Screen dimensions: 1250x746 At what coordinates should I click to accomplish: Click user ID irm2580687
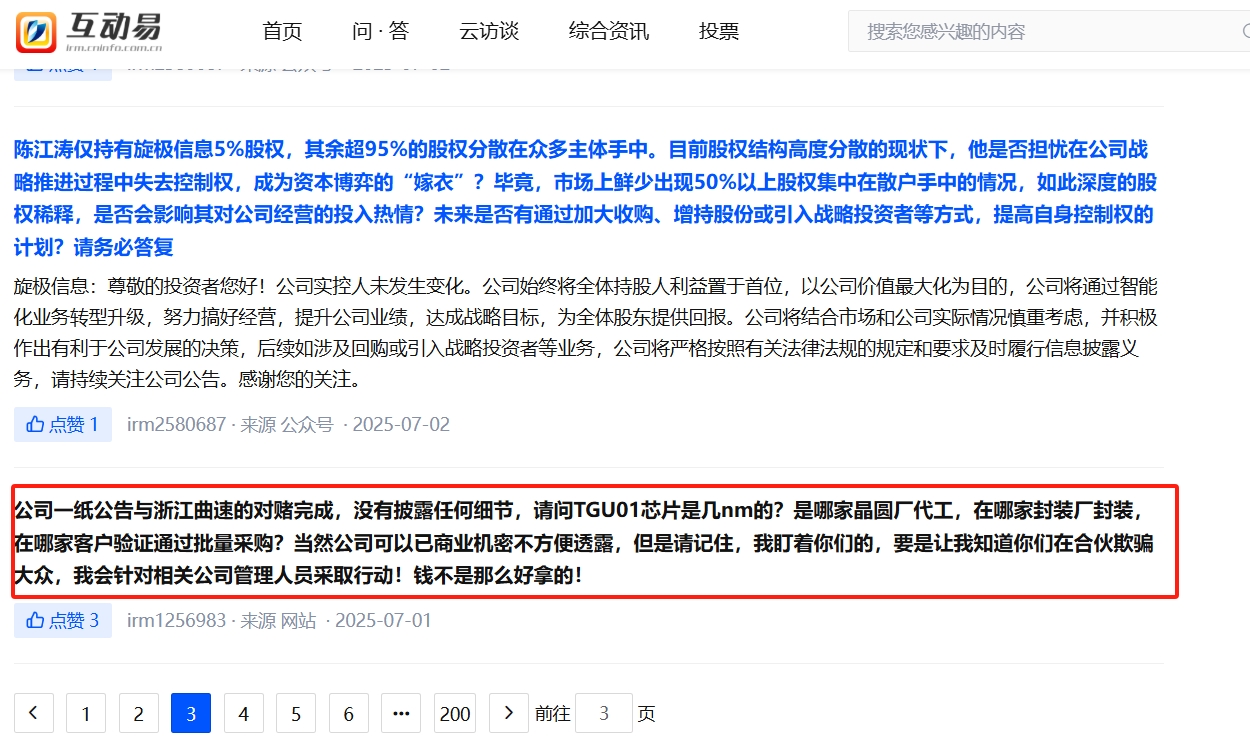point(177,424)
